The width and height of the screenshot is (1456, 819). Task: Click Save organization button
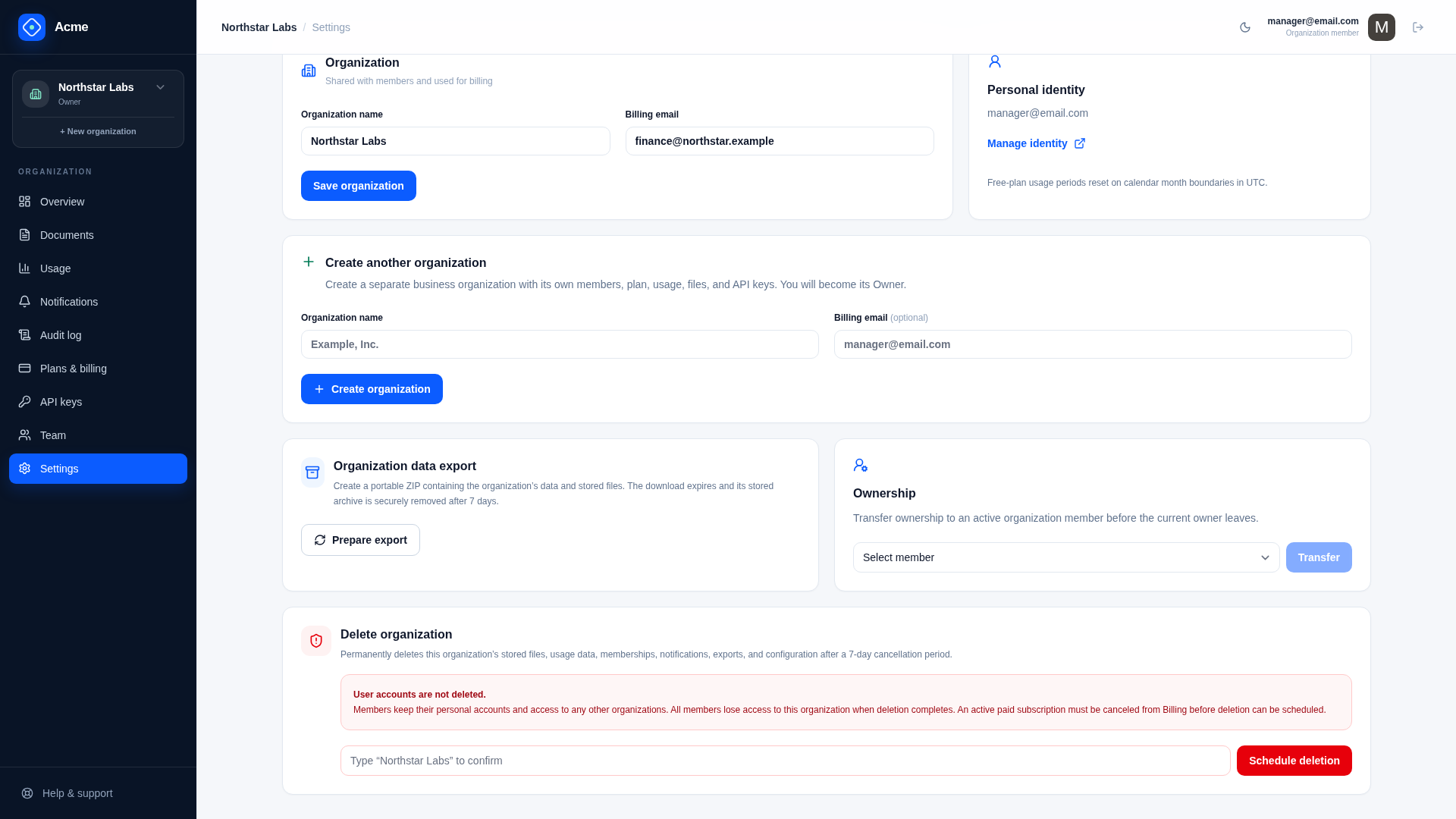pyautogui.click(x=359, y=186)
